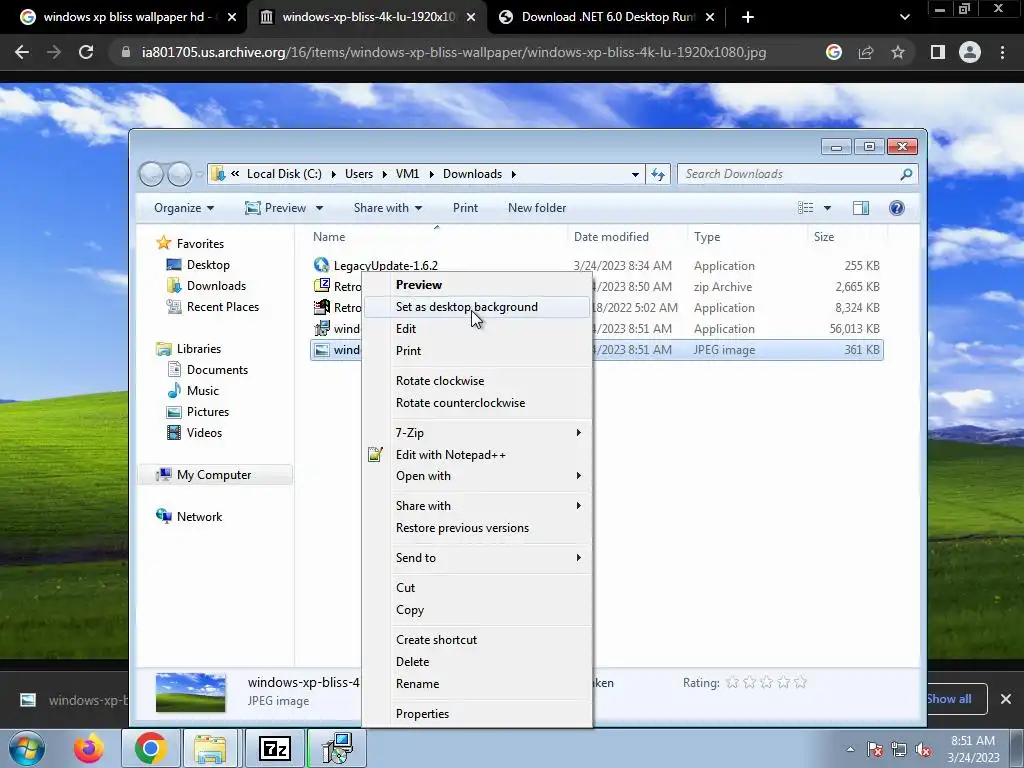Bookmark this page with star icon
The image size is (1024, 768).
click(898, 52)
